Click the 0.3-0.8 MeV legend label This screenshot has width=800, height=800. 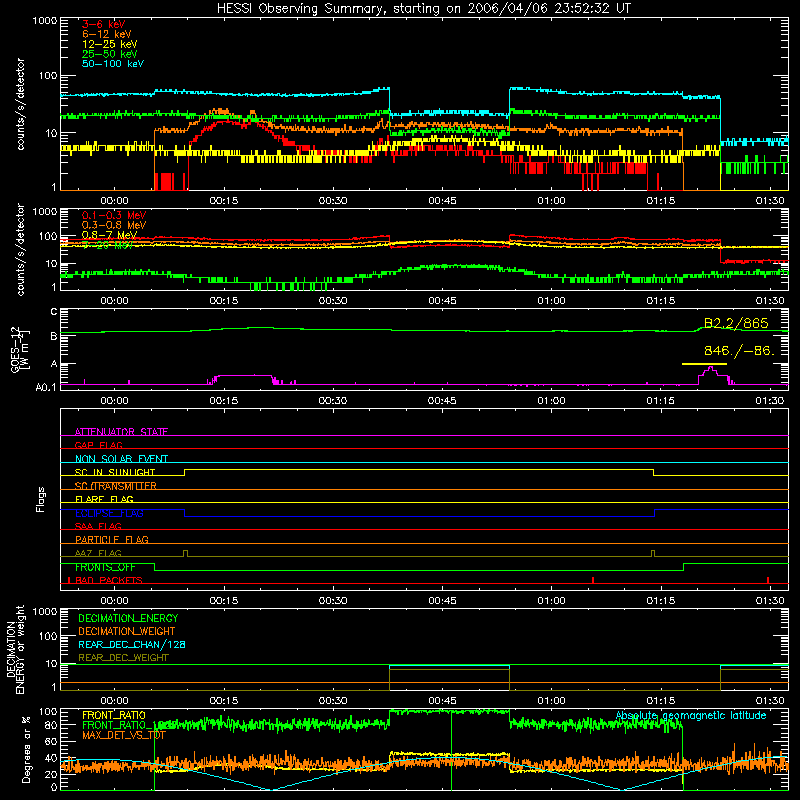tap(114, 226)
